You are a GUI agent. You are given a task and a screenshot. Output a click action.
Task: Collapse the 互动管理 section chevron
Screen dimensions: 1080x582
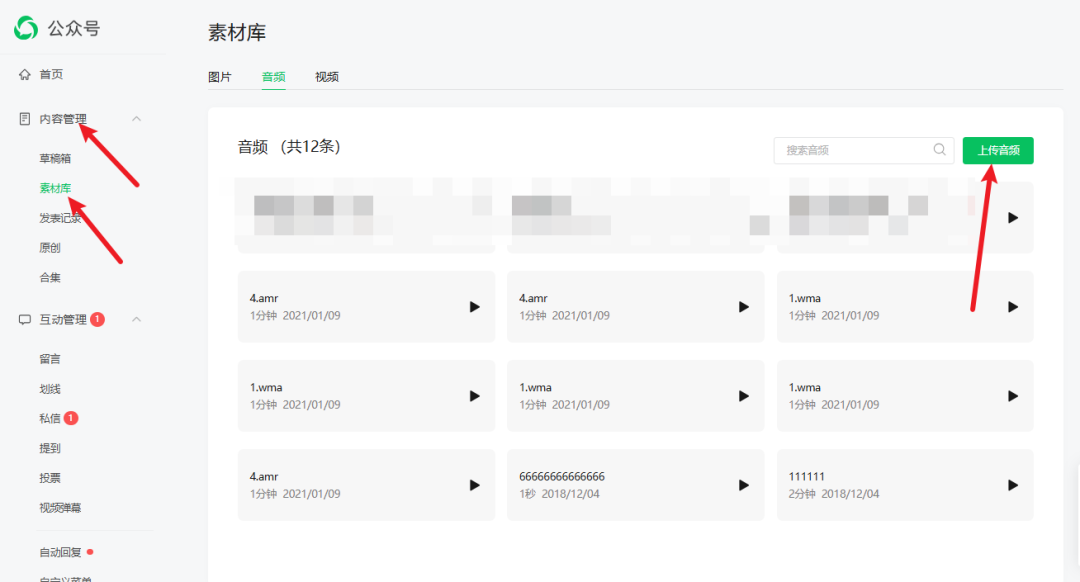pos(137,320)
